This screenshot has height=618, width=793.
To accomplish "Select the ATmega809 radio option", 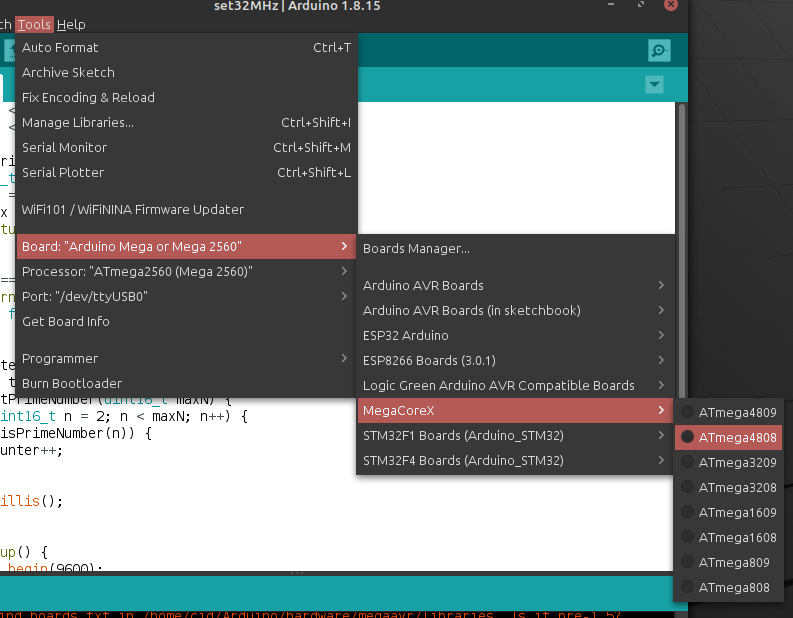I will tap(729, 562).
